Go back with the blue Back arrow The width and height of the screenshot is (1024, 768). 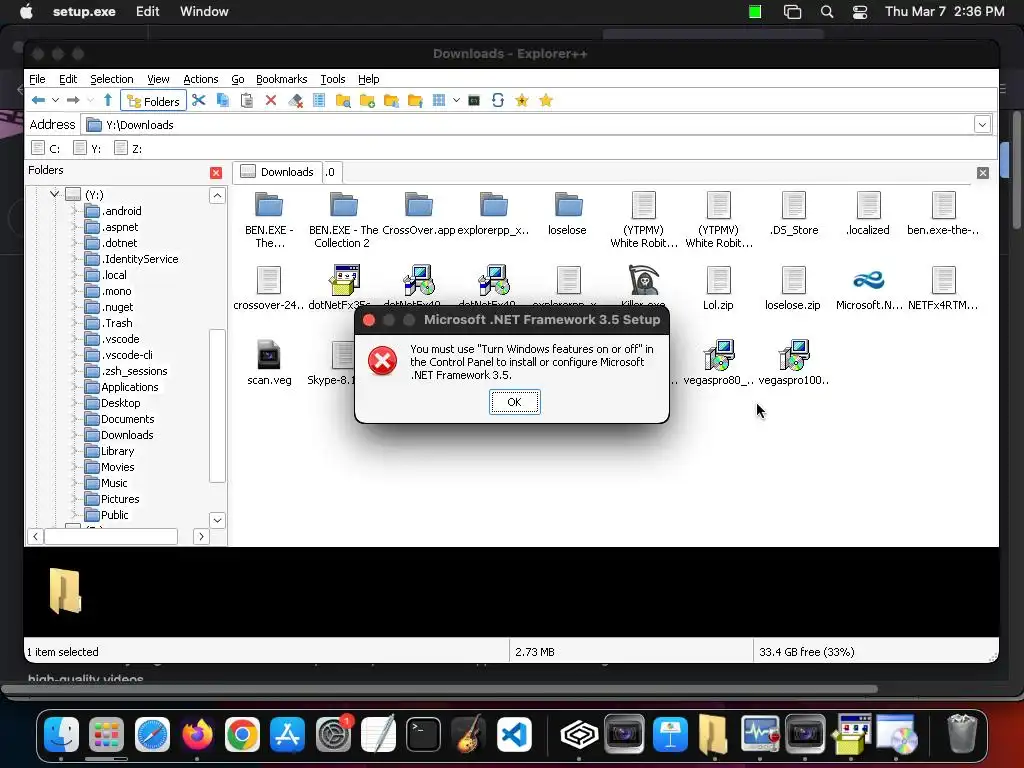(39, 101)
